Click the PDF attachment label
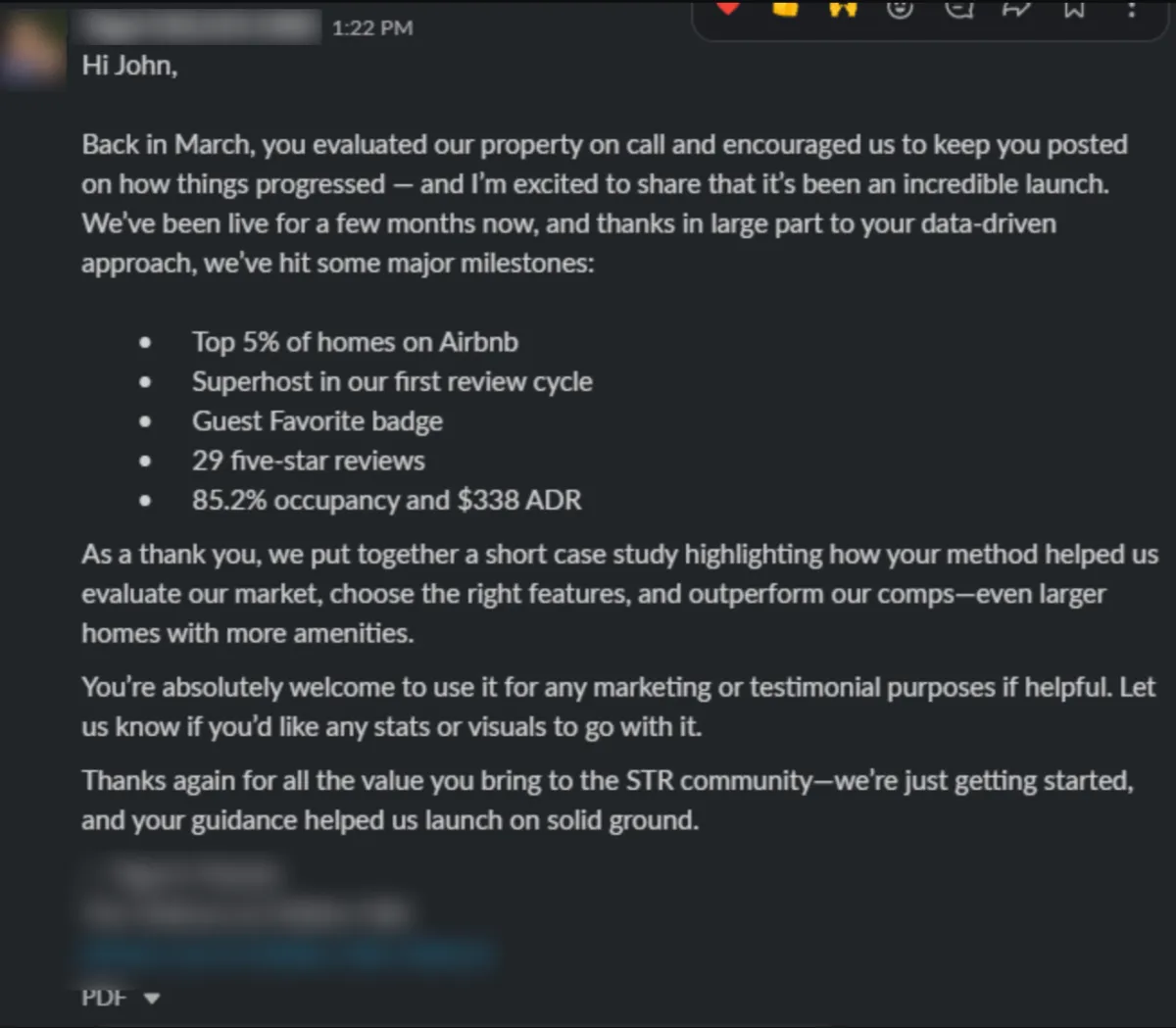1176x1028 pixels. coord(104,998)
